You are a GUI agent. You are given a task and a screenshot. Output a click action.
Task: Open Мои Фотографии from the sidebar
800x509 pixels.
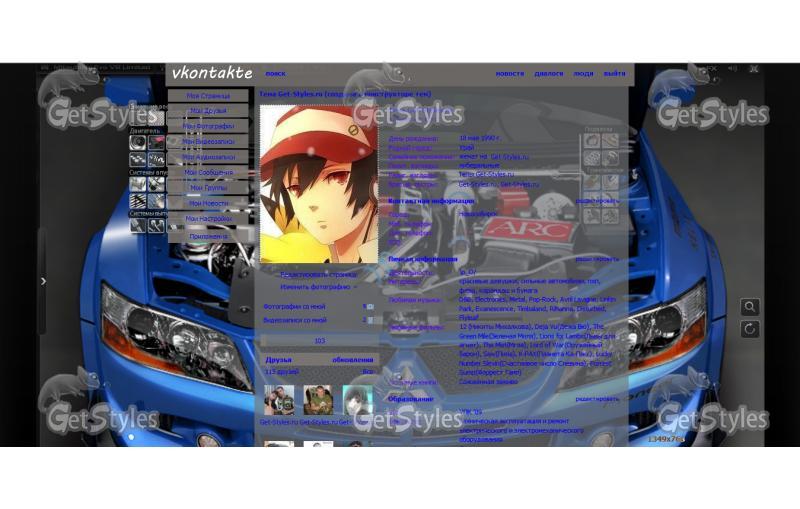click(208, 127)
